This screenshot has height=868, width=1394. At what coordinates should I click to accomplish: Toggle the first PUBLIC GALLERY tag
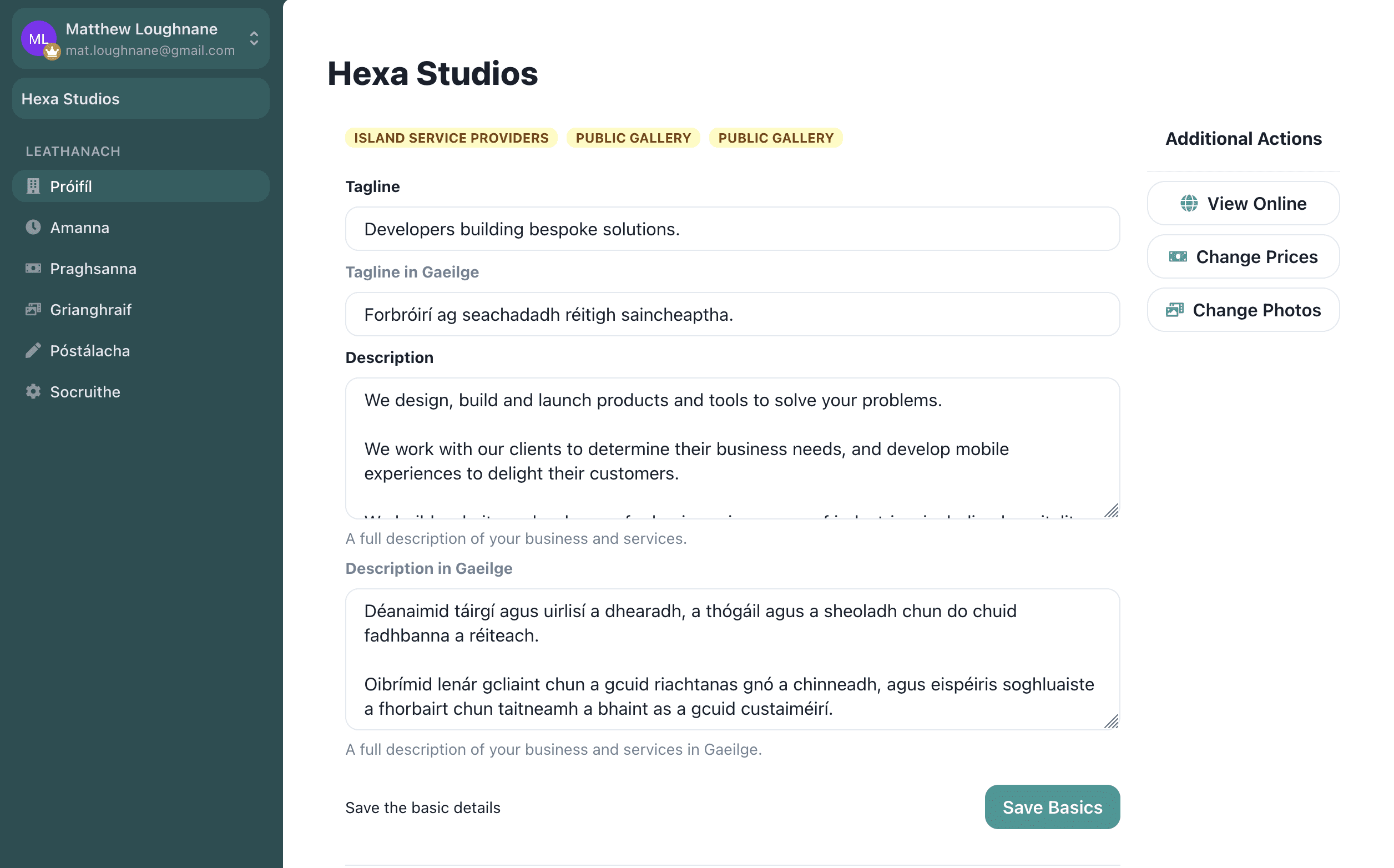point(634,138)
